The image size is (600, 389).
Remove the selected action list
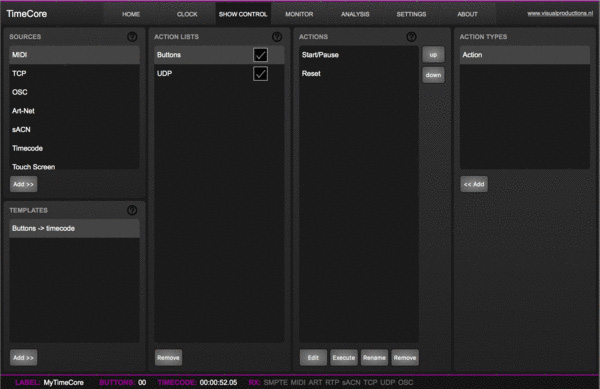[x=168, y=358]
